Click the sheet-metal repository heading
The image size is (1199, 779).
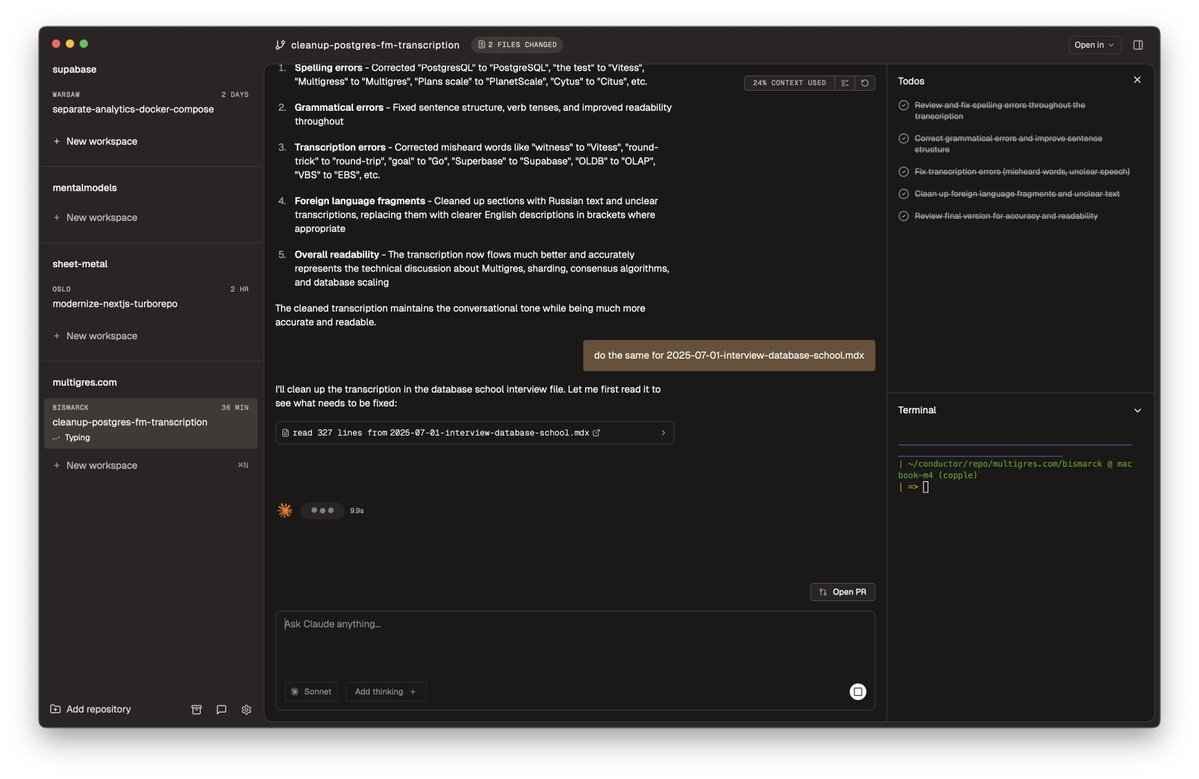tap(80, 265)
